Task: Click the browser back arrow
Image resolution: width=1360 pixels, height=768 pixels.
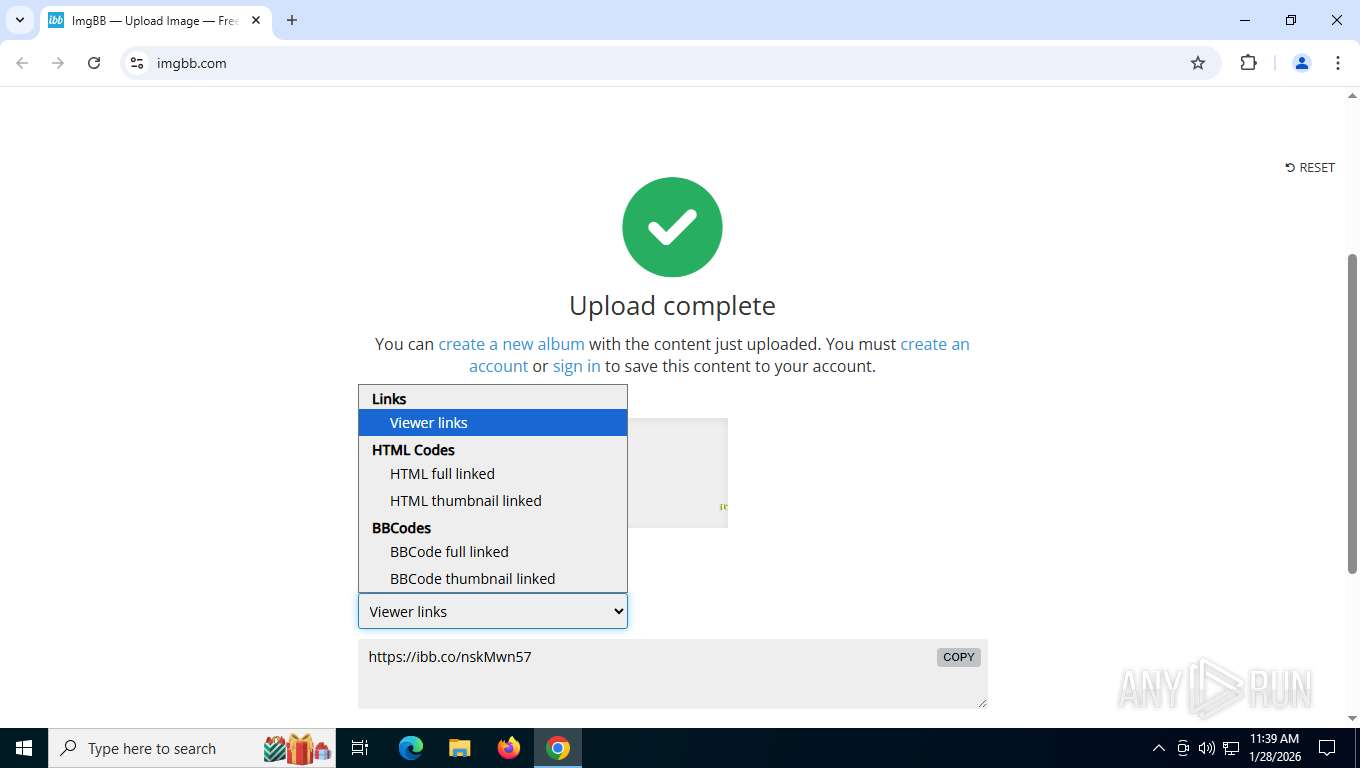Action: click(x=22, y=63)
